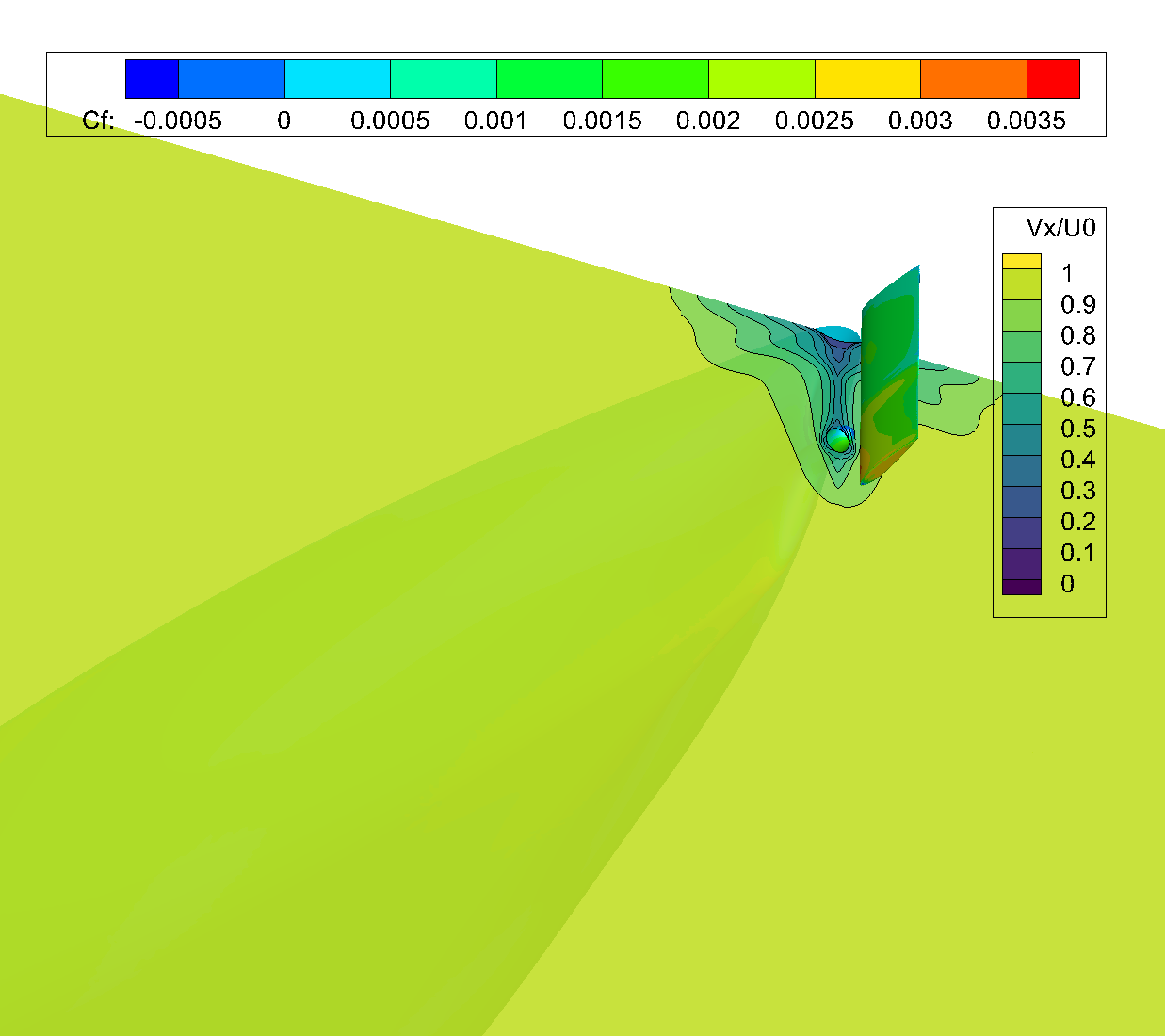Click the Vx/U0 swatch between 0.5 and 0.6

(x=1022, y=409)
